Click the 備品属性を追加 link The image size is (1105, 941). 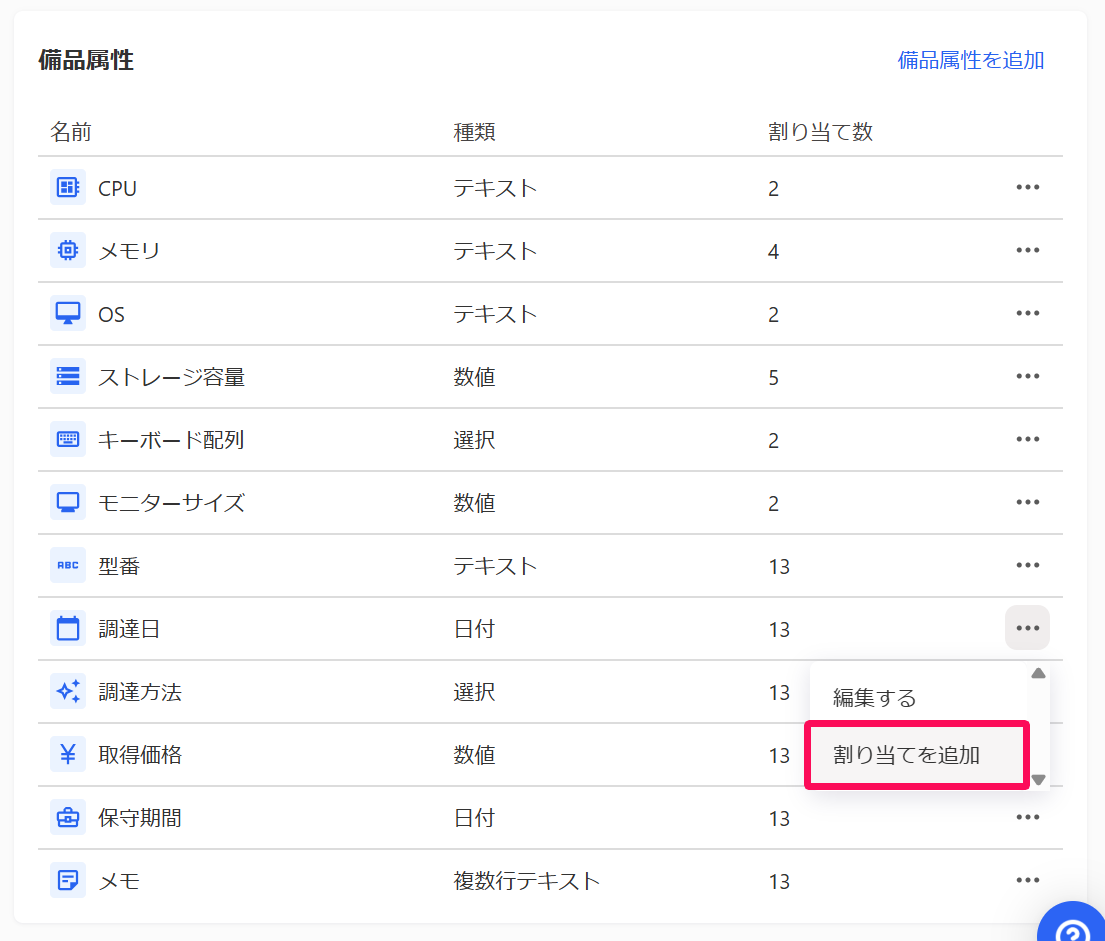(970, 60)
